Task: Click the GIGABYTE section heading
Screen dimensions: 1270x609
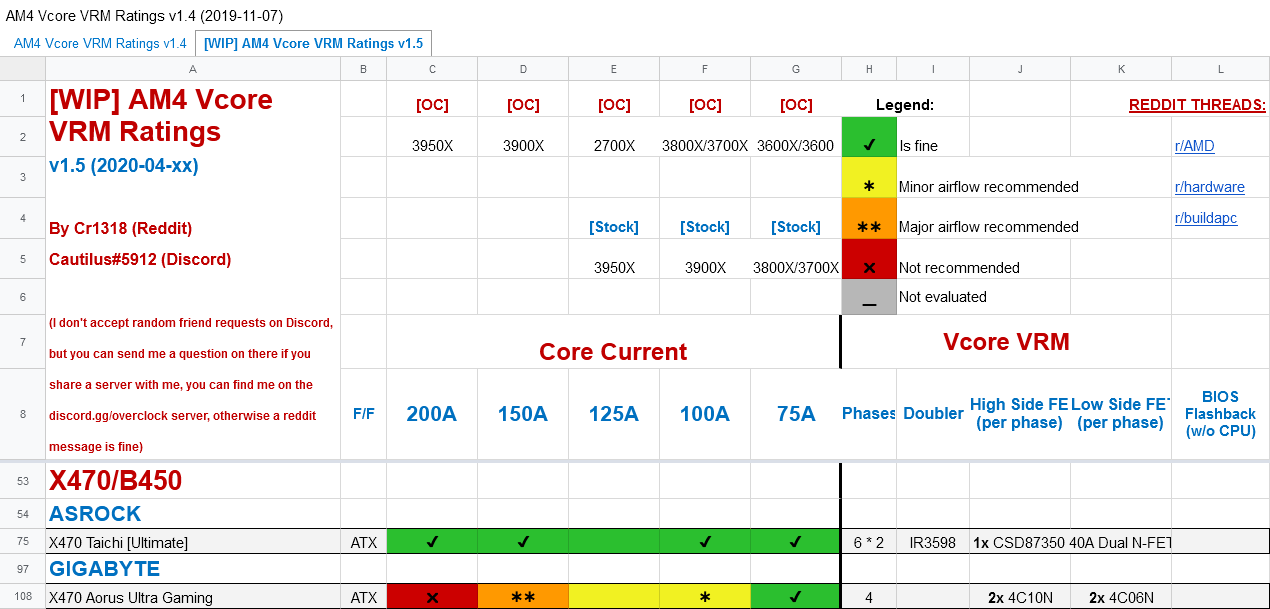Action: (x=193, y=569)
